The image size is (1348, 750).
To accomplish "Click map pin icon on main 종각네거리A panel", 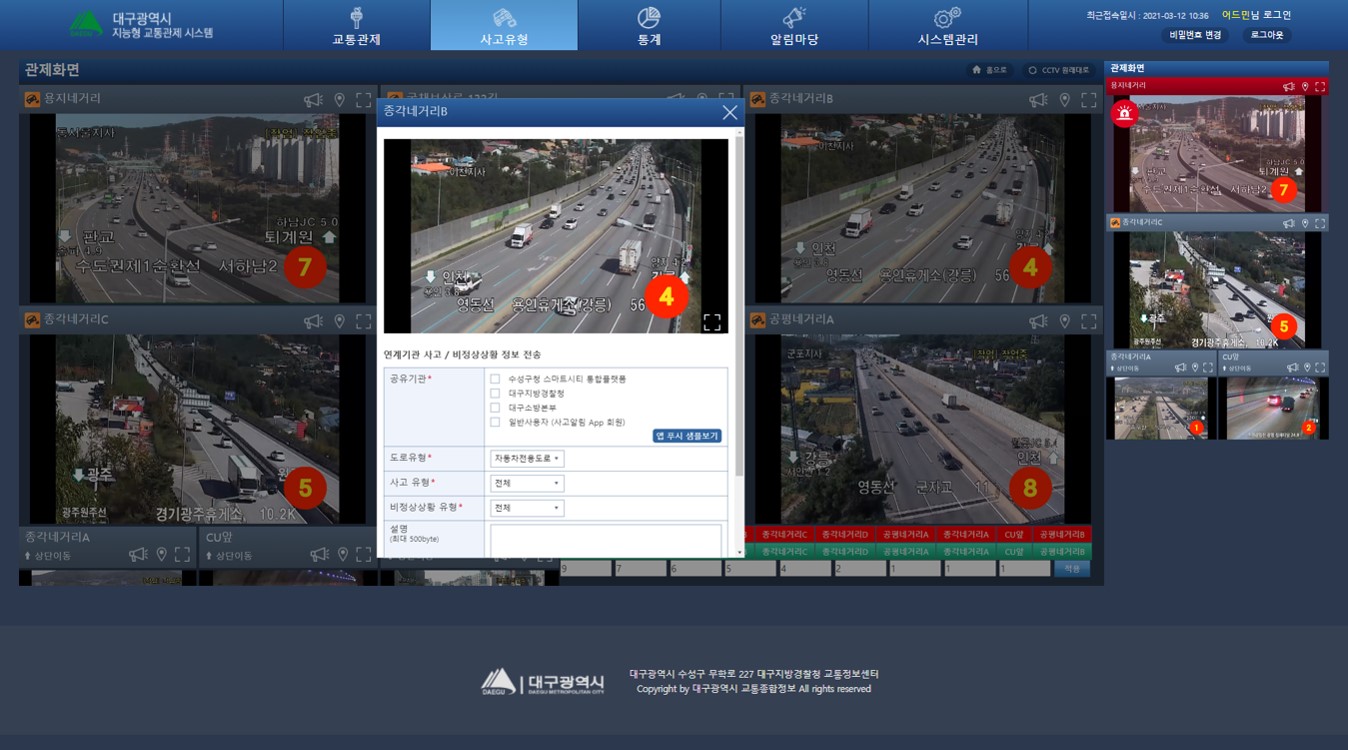I will [x=161, y=554].
